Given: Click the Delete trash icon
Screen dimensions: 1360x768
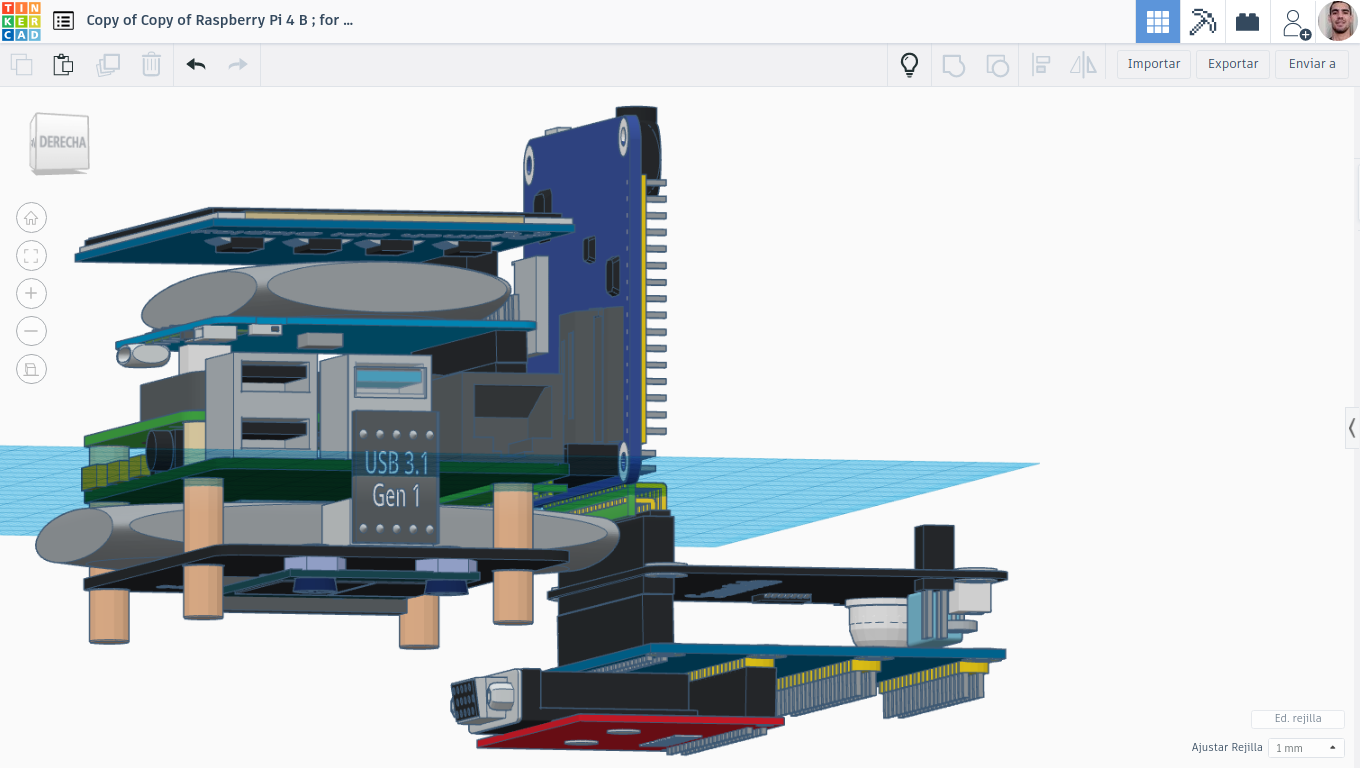Looking at the screenshot, I should 151,65.
